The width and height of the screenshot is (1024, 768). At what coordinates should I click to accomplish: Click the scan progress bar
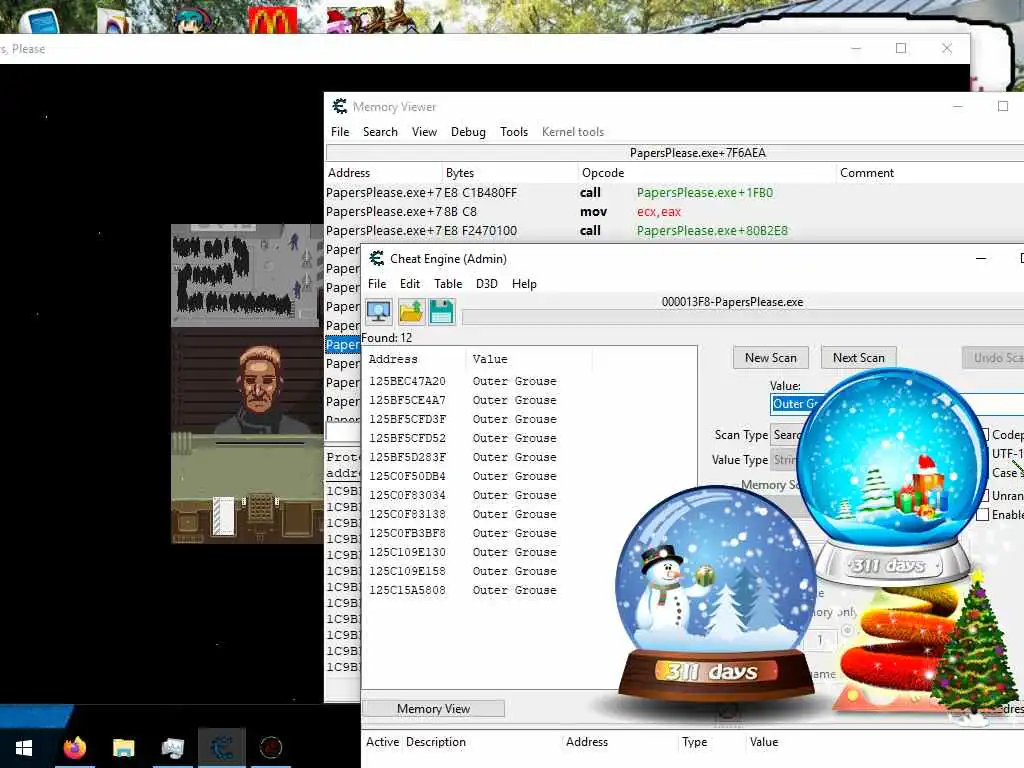743,318
